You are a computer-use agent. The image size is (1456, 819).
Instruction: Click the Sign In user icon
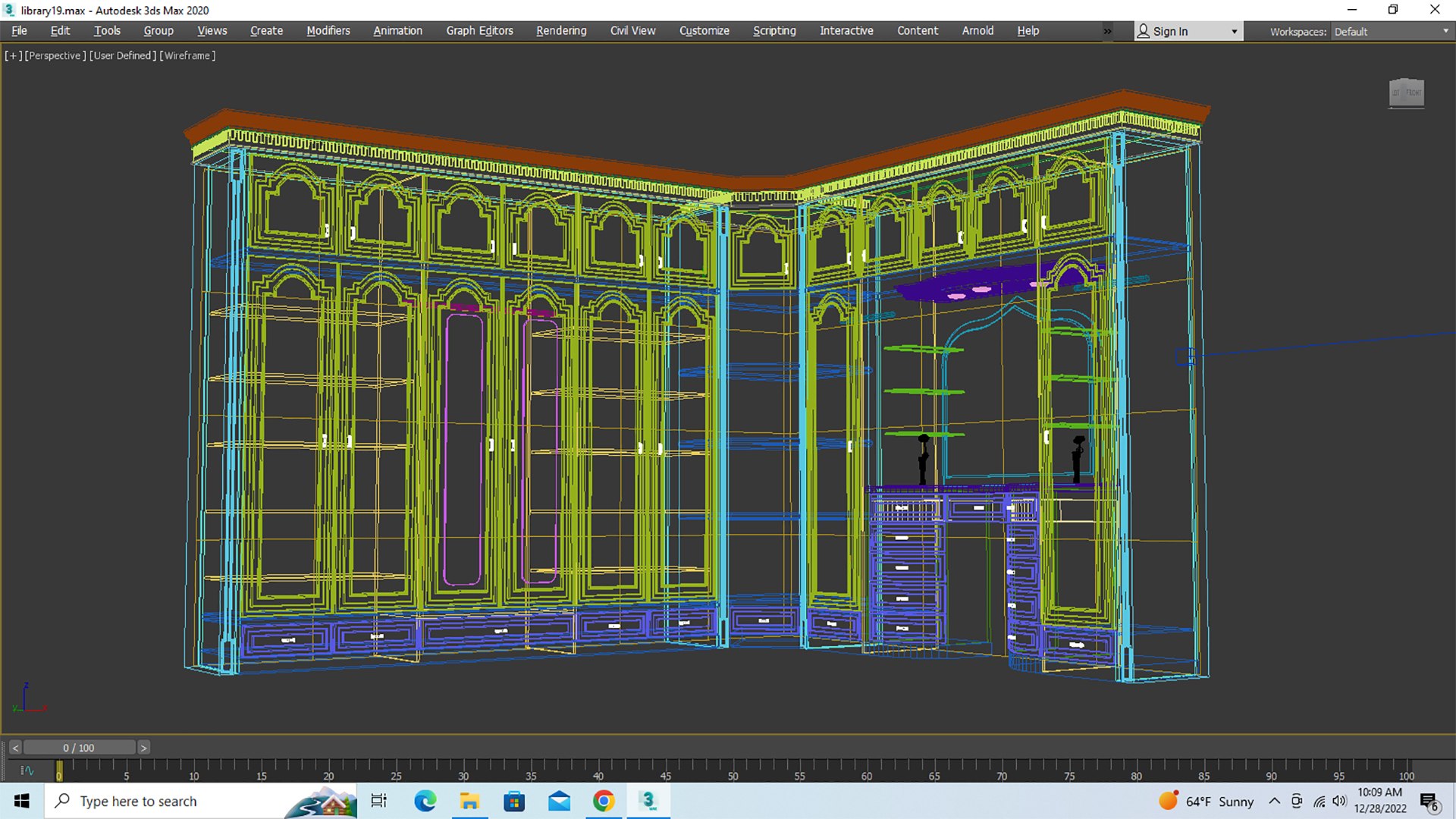[x=1144, y=31]
